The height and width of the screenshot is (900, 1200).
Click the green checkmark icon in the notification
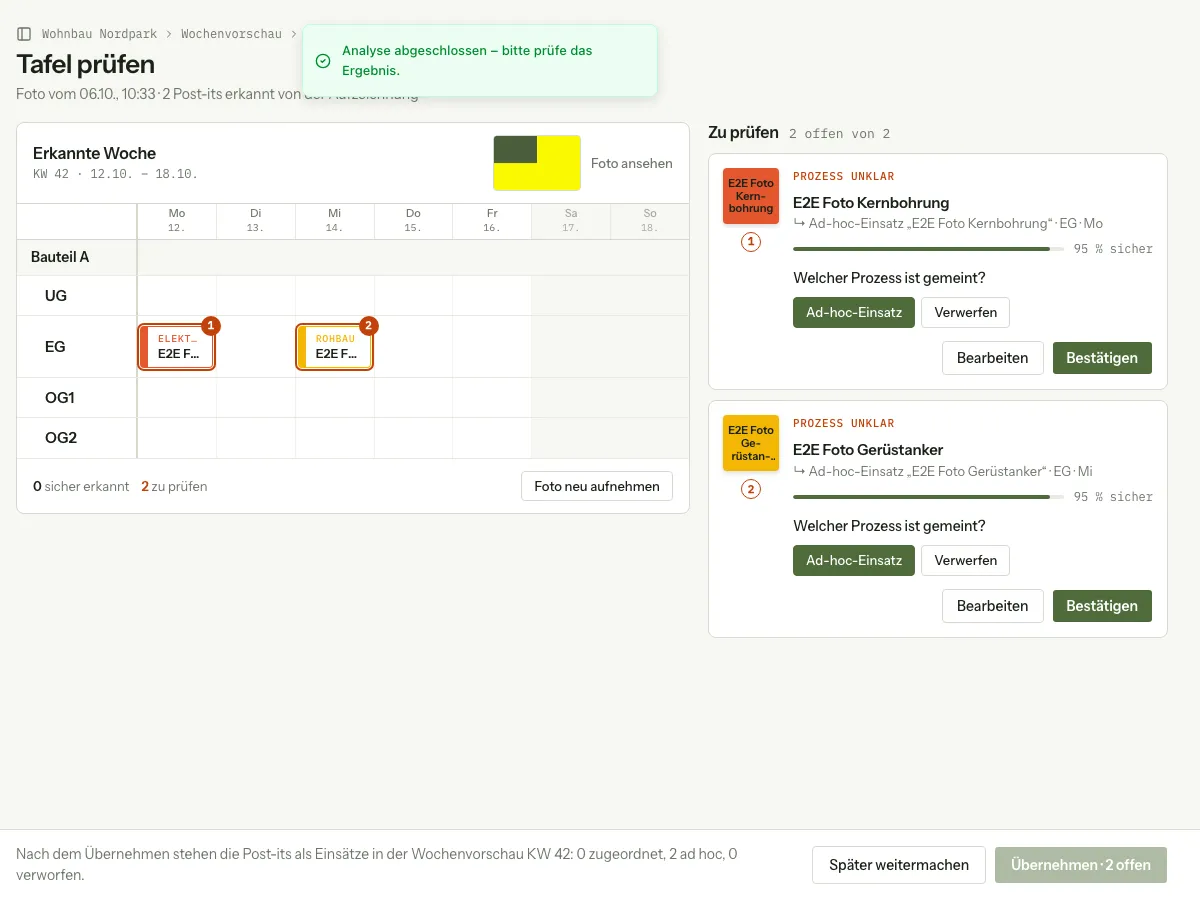coord(323,61)
